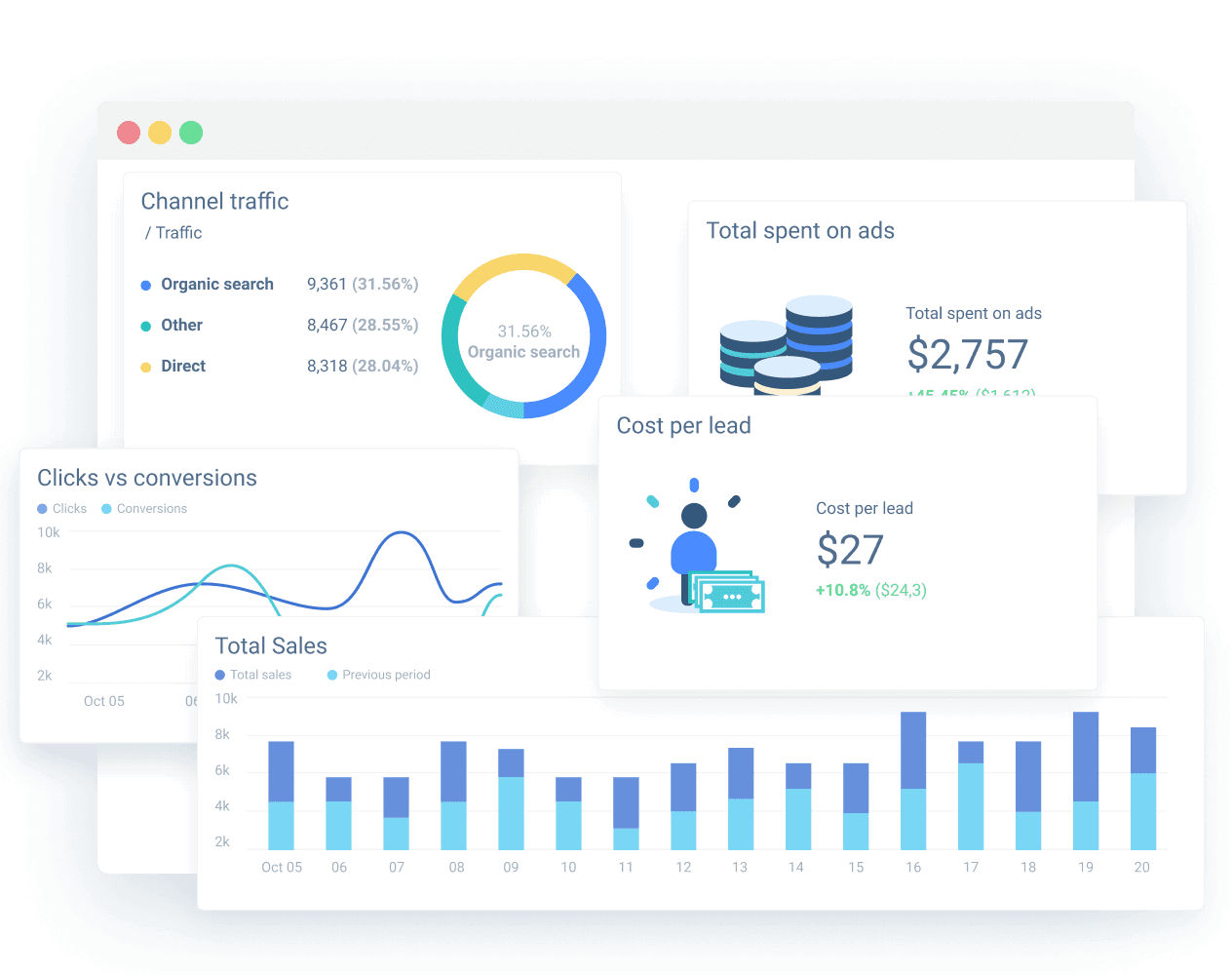Select the Oct 16 sales bar
This screenshot has width=1232, height=975.
coord(913,780)
